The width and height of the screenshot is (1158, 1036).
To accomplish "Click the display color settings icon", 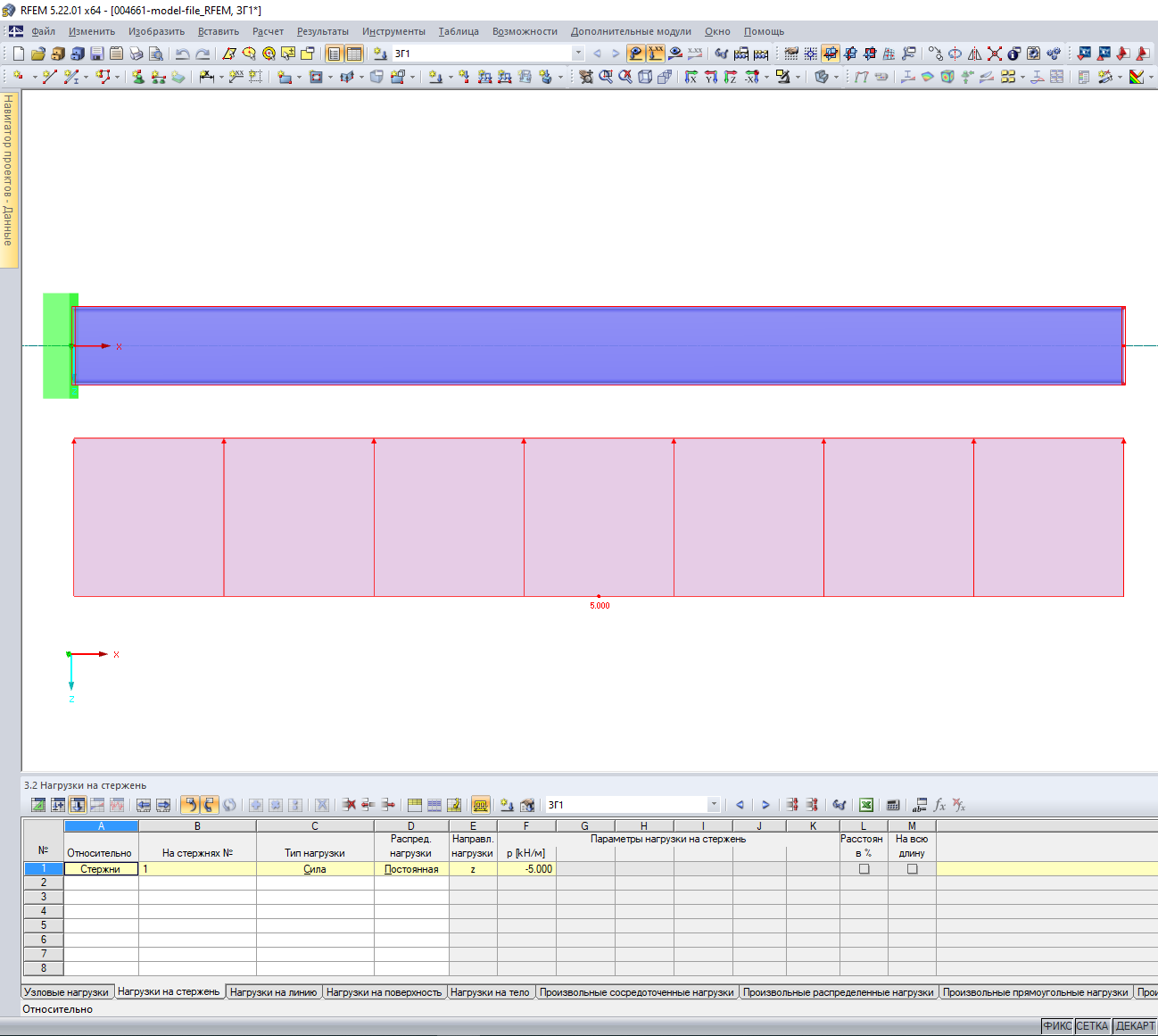I will click(1136, 77).
